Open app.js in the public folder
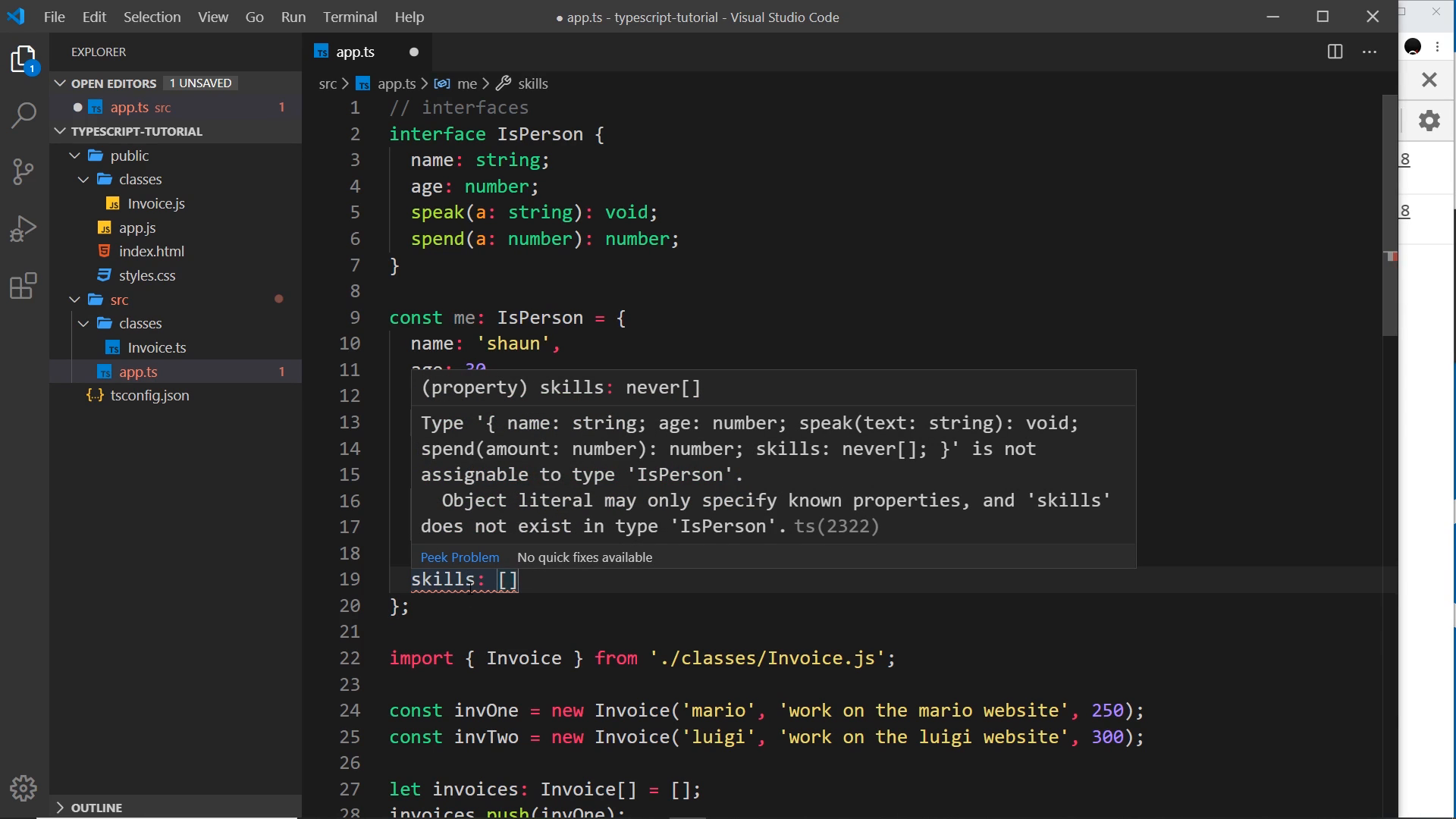This screenshot has width=1456, height=819. pyautogui.click(x=137, y=227)
